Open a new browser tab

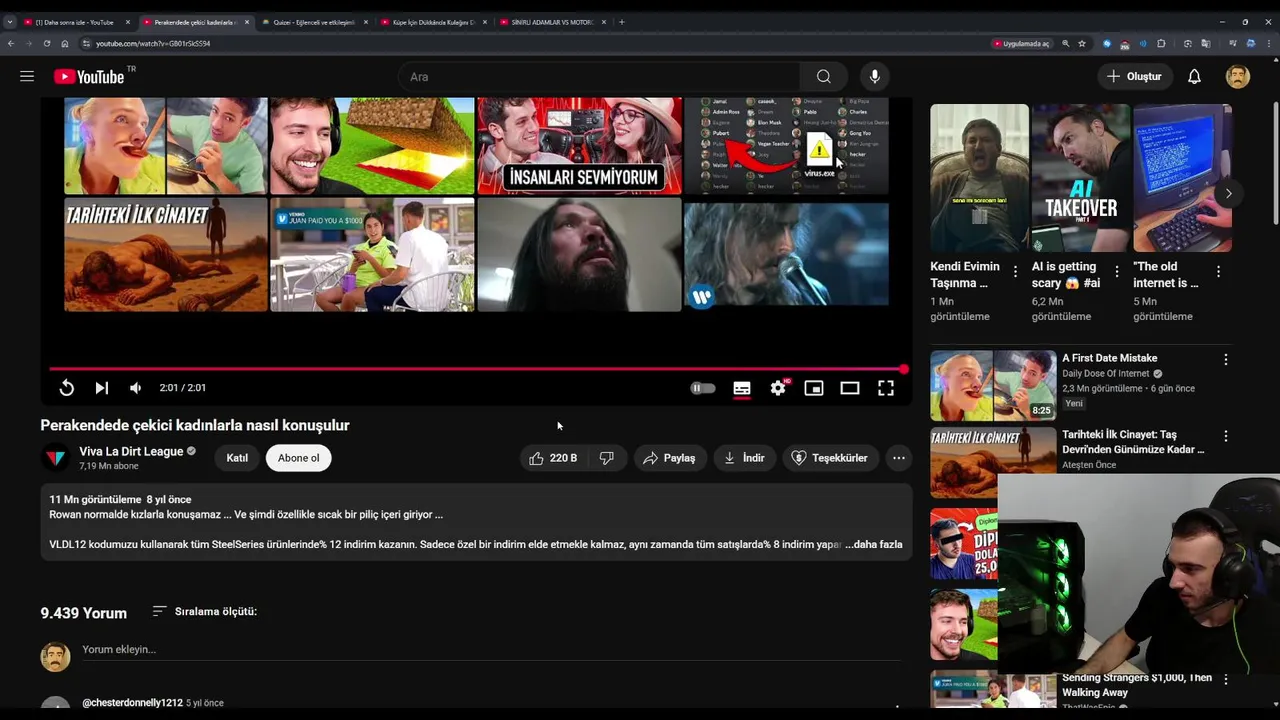click(x=621, y=22)
